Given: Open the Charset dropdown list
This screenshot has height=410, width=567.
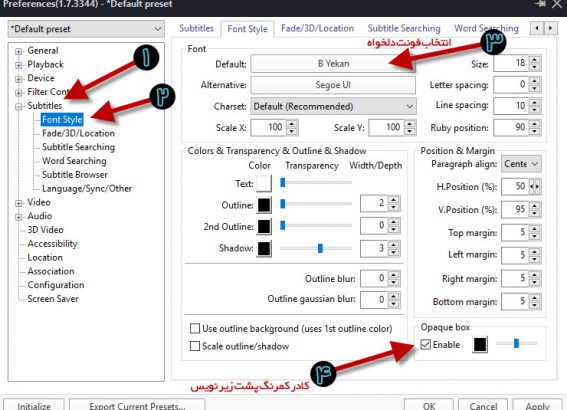Looking at the screenshot, I should coord(333,106).
